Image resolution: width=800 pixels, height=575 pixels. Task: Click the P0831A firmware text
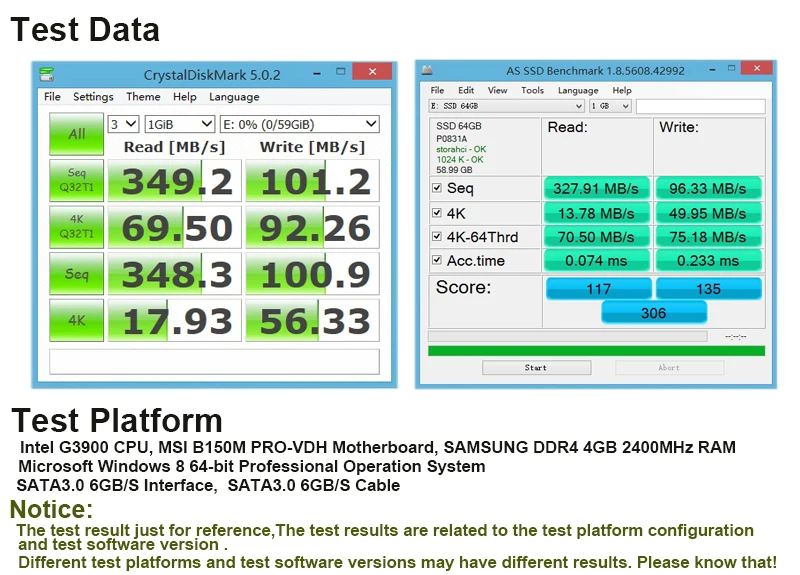452,138
